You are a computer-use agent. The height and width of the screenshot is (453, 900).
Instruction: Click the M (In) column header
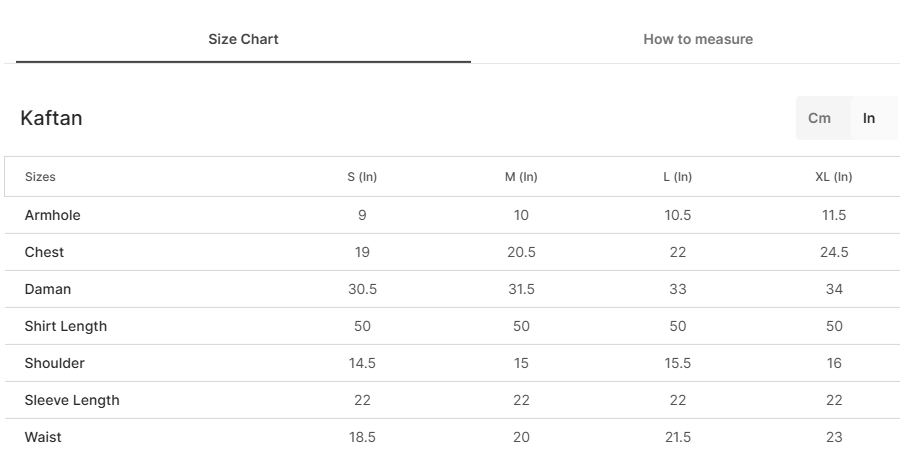pos(521,177)
